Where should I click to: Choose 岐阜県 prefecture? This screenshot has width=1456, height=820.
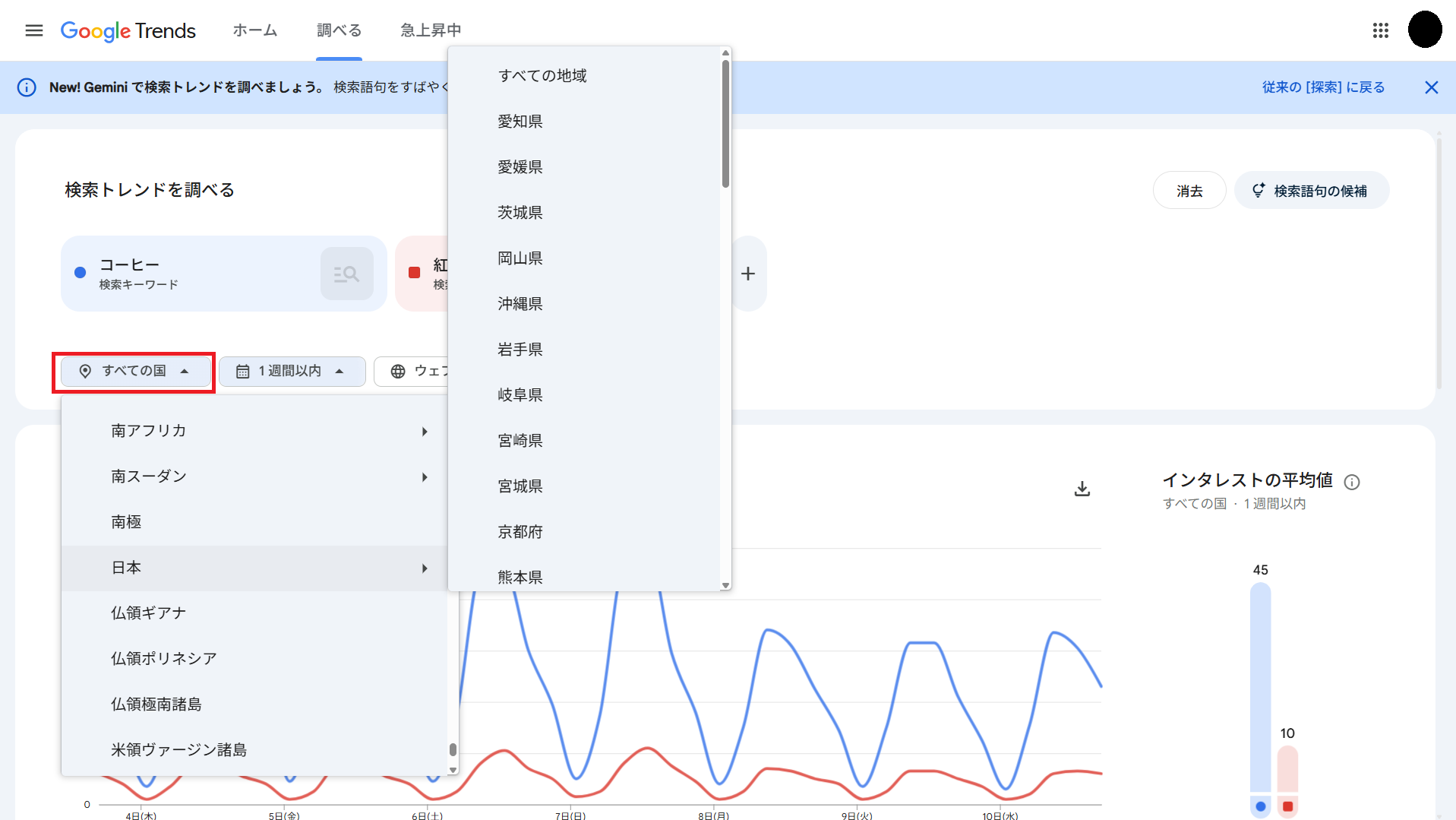click(x=584, y=395)
